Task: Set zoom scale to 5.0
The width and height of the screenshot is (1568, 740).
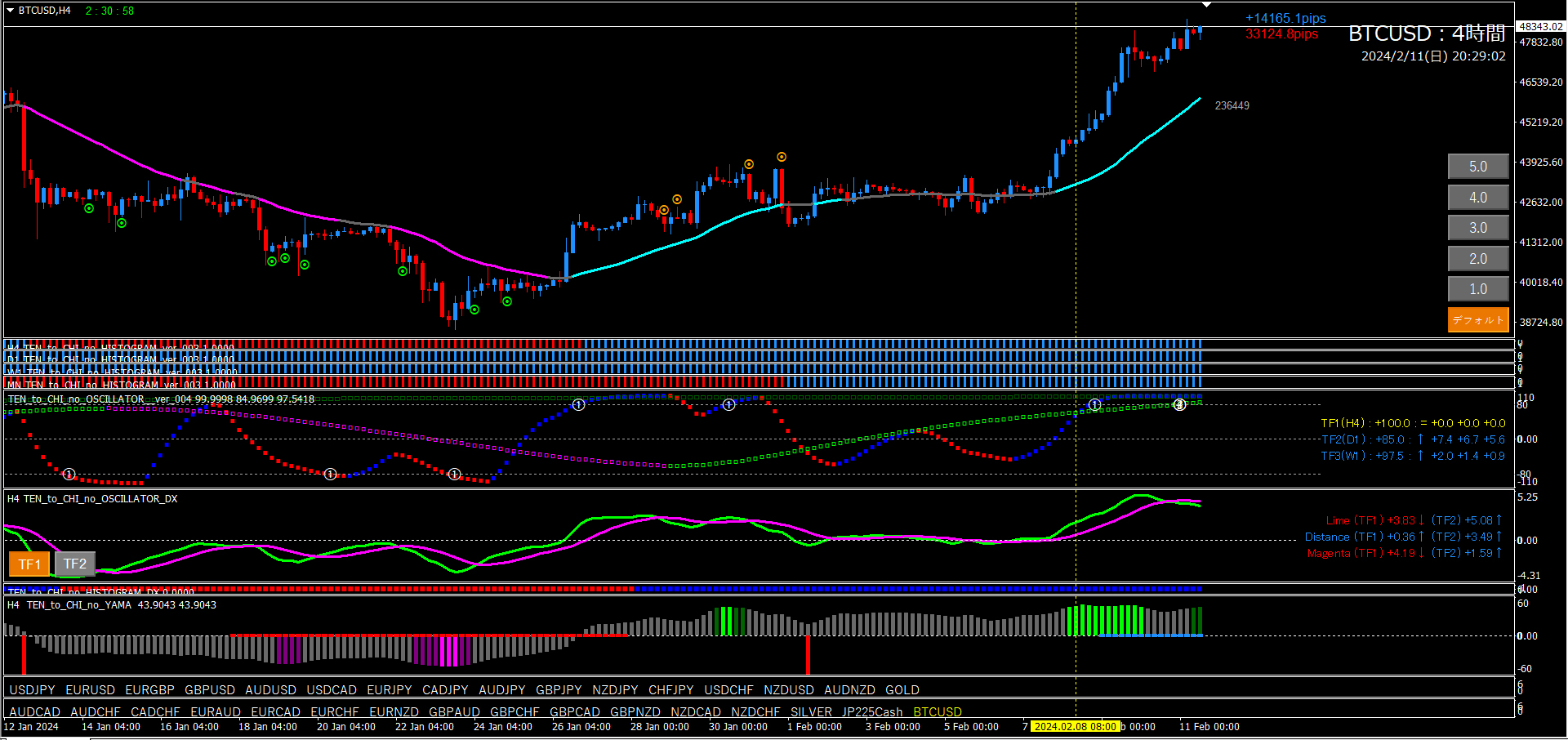Action: click(x=1478, y=167)
